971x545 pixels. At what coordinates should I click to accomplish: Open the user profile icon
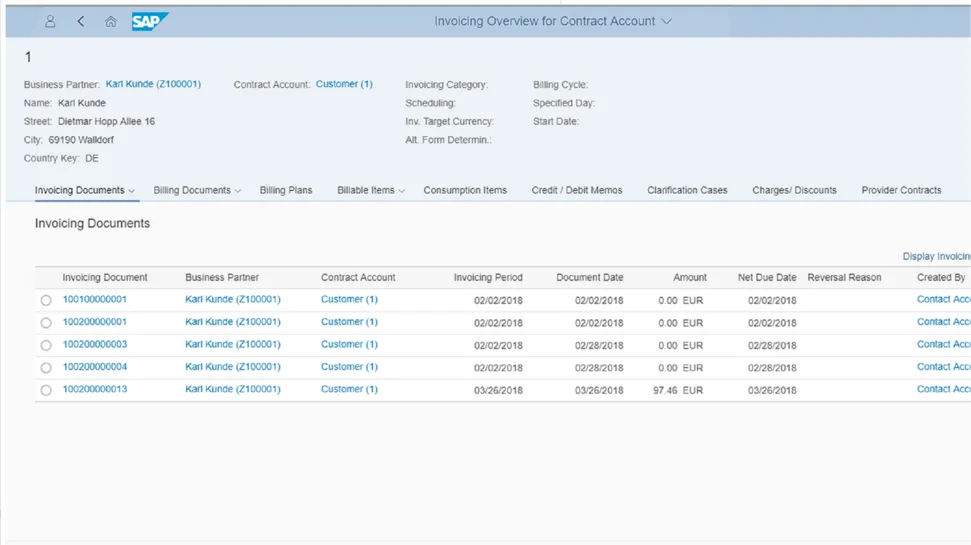50,21
